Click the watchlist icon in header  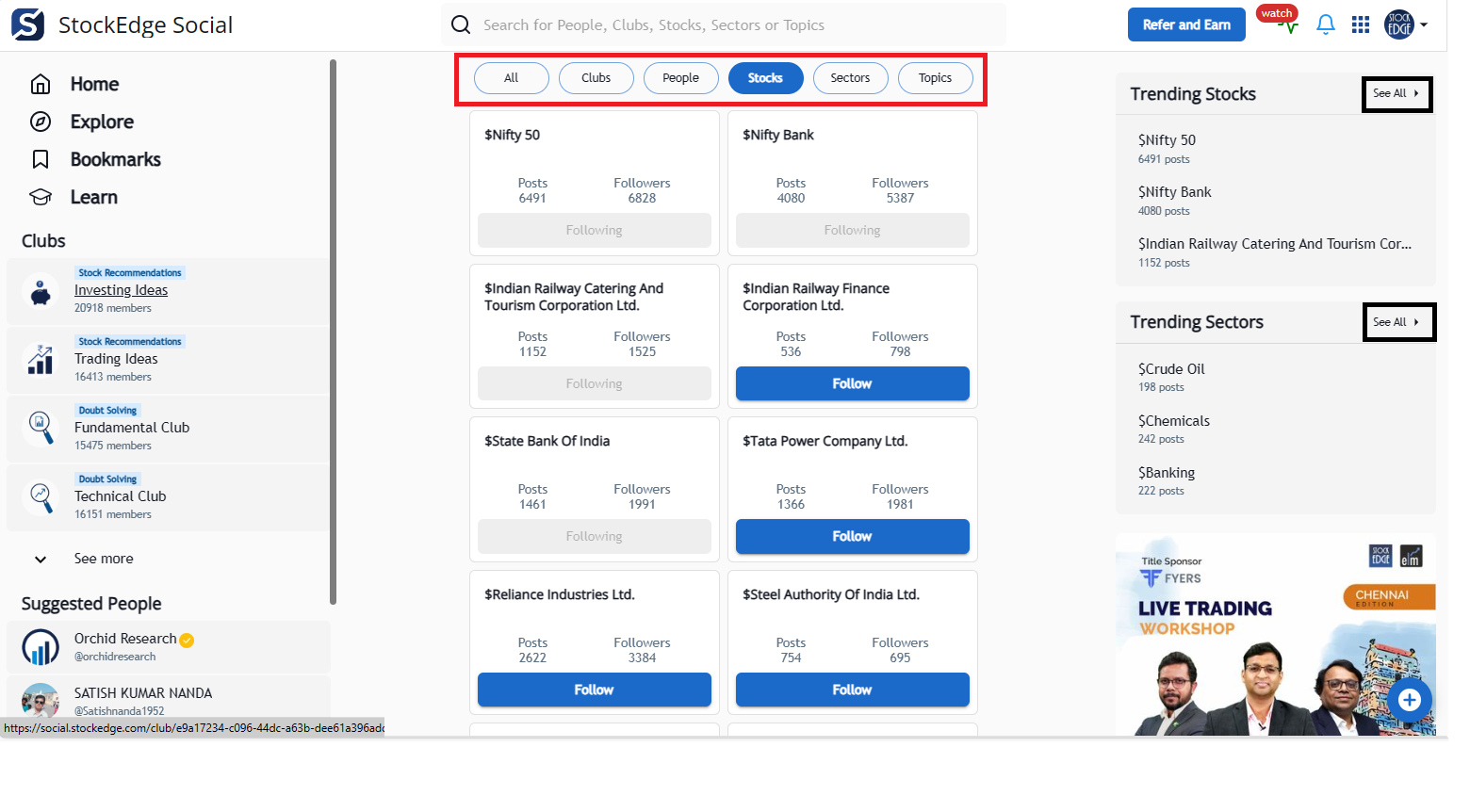pos(1287,25)
